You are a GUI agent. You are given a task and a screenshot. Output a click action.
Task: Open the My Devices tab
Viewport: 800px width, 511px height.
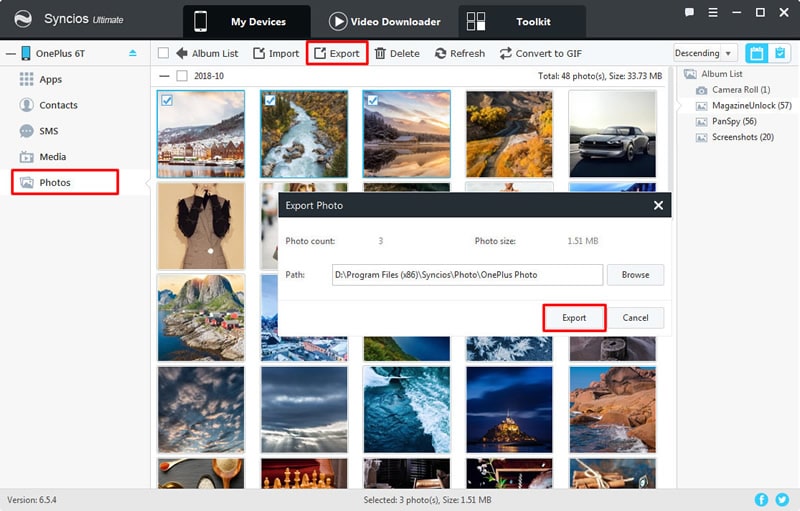click(x=246, y=21)
